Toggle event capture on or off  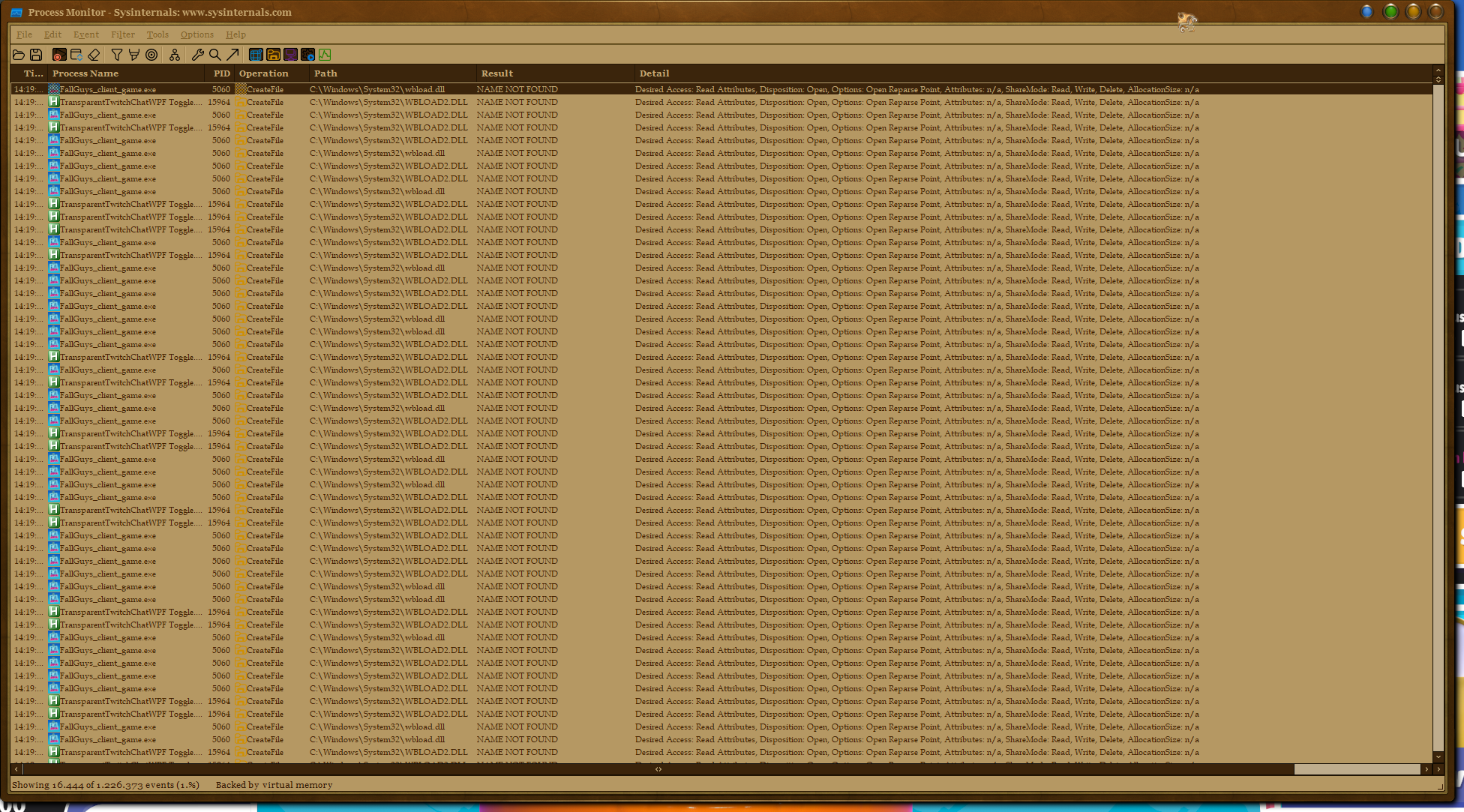click(58, 55)
